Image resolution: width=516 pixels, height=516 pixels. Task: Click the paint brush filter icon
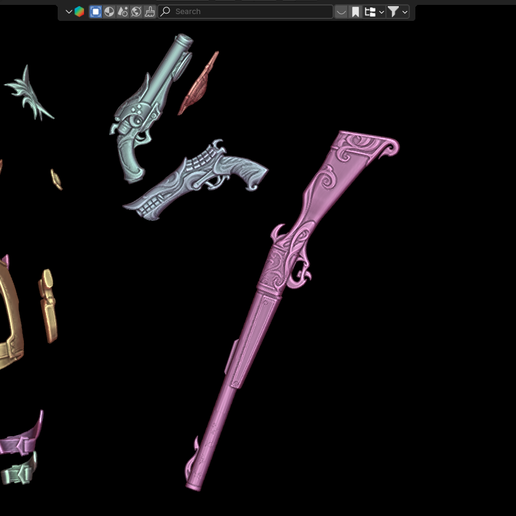tap(150, 12)
